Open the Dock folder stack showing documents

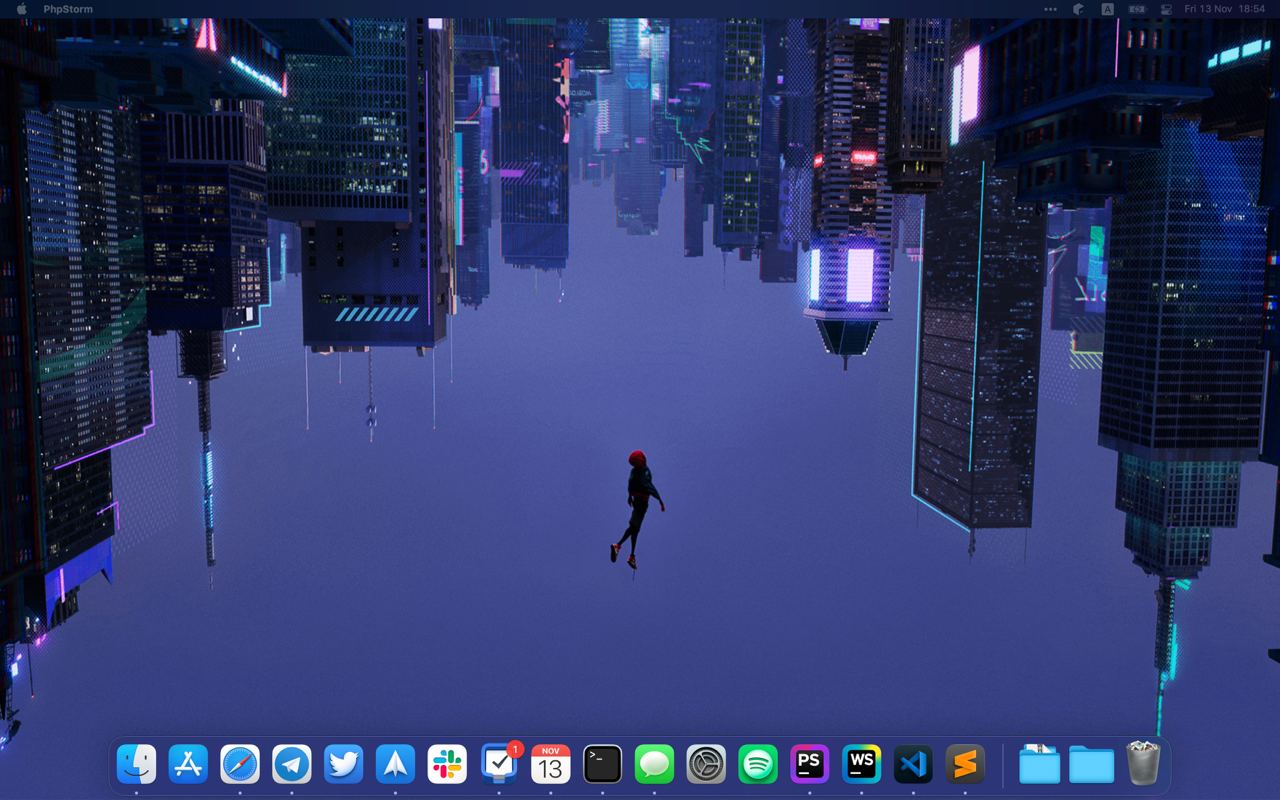click(x=1040, y=765)
